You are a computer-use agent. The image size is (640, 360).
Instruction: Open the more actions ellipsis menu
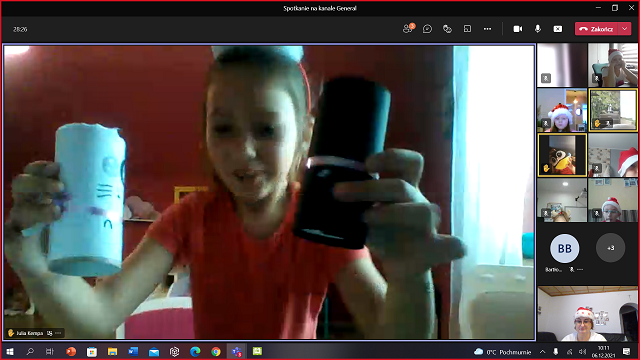pos(487,29)
